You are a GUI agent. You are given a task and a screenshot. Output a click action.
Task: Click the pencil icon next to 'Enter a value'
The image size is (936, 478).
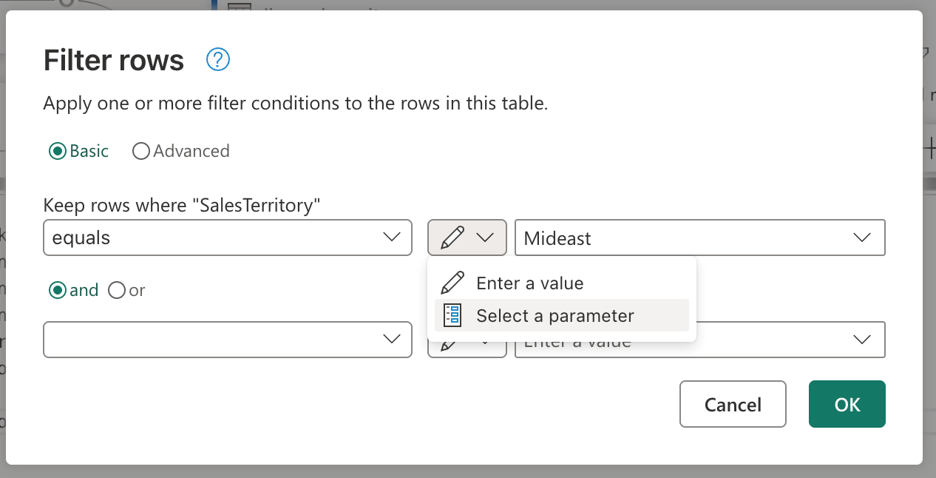[x=452, y=283]
